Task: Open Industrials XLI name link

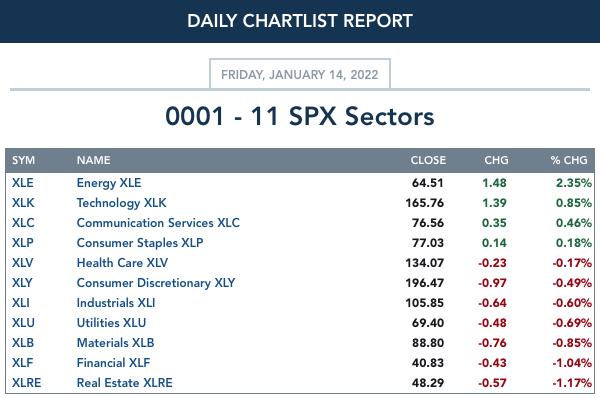Action: 116,303
